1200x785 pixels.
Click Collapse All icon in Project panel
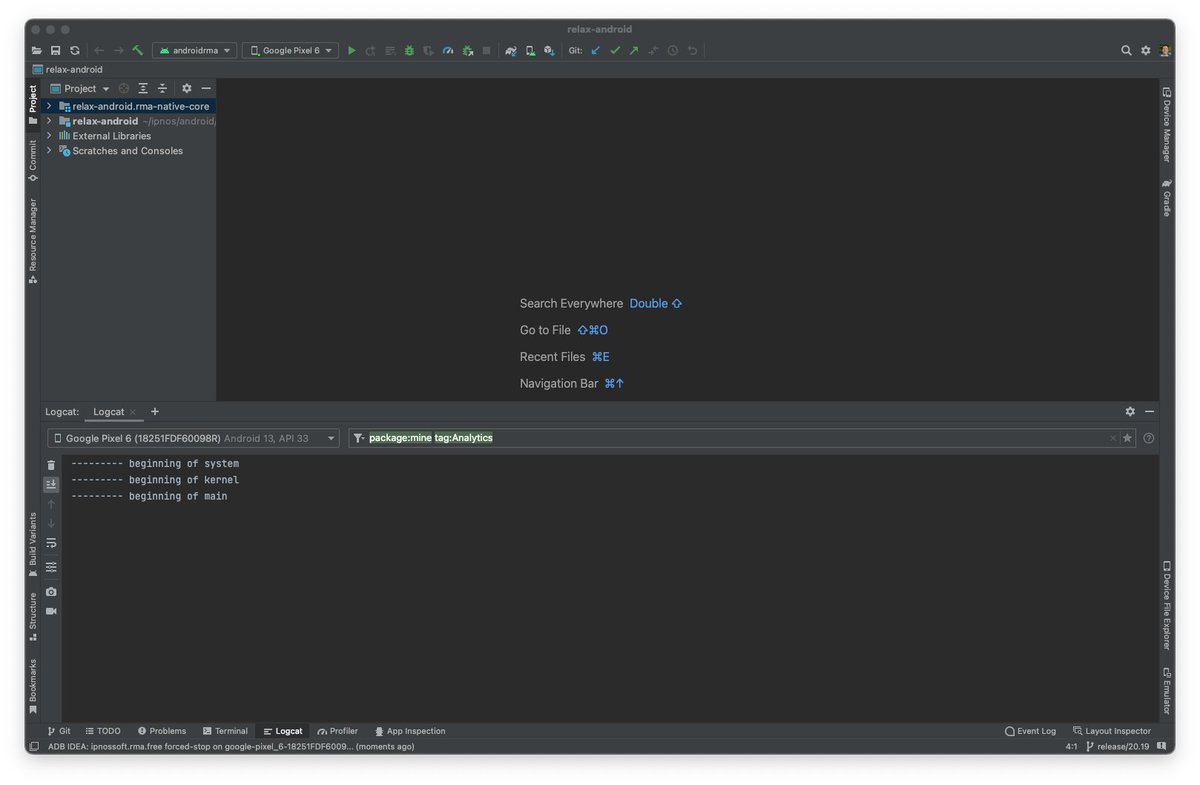pos(162,88)
